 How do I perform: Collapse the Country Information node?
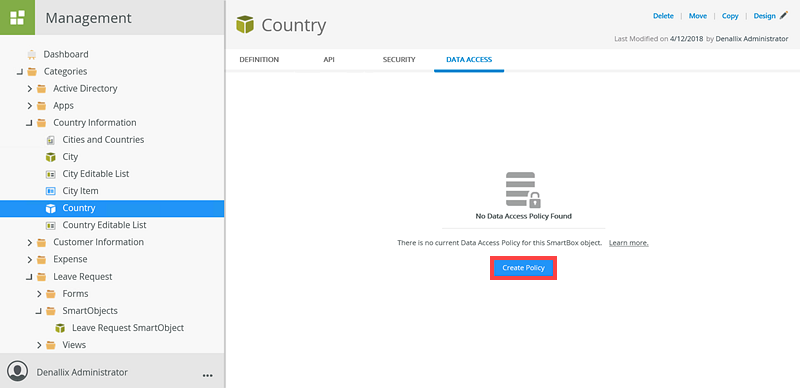tap(29, 123)
